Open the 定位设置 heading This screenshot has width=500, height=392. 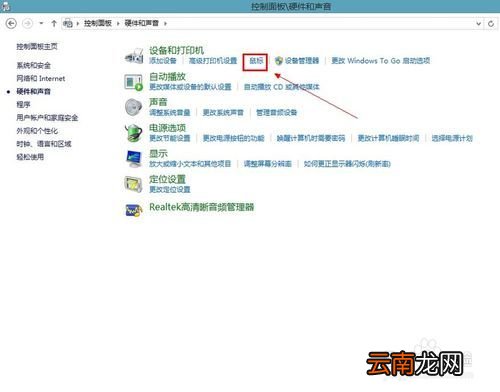tap(167, 179)
